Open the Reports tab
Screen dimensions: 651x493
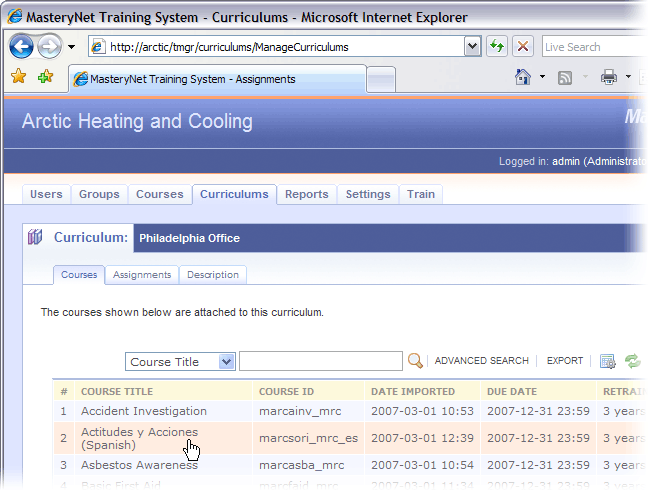[307, 194]
